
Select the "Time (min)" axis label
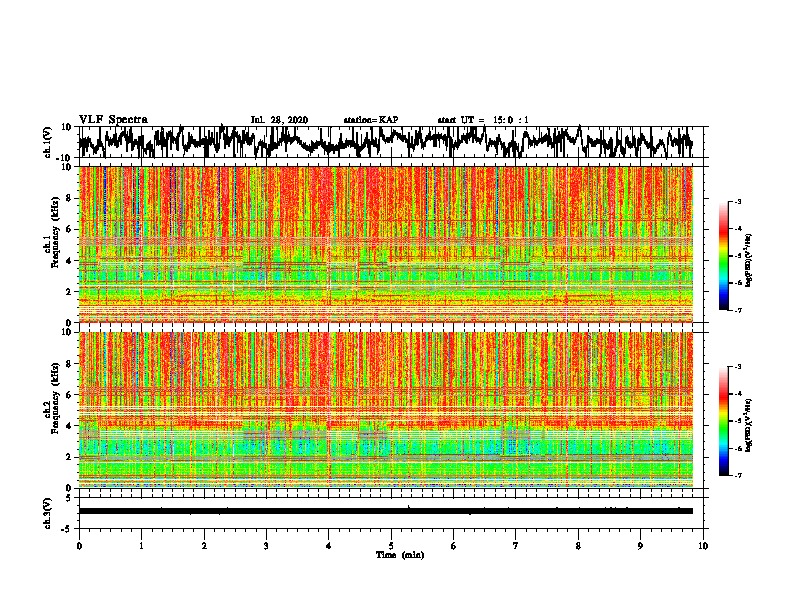(x=400, y=555)
